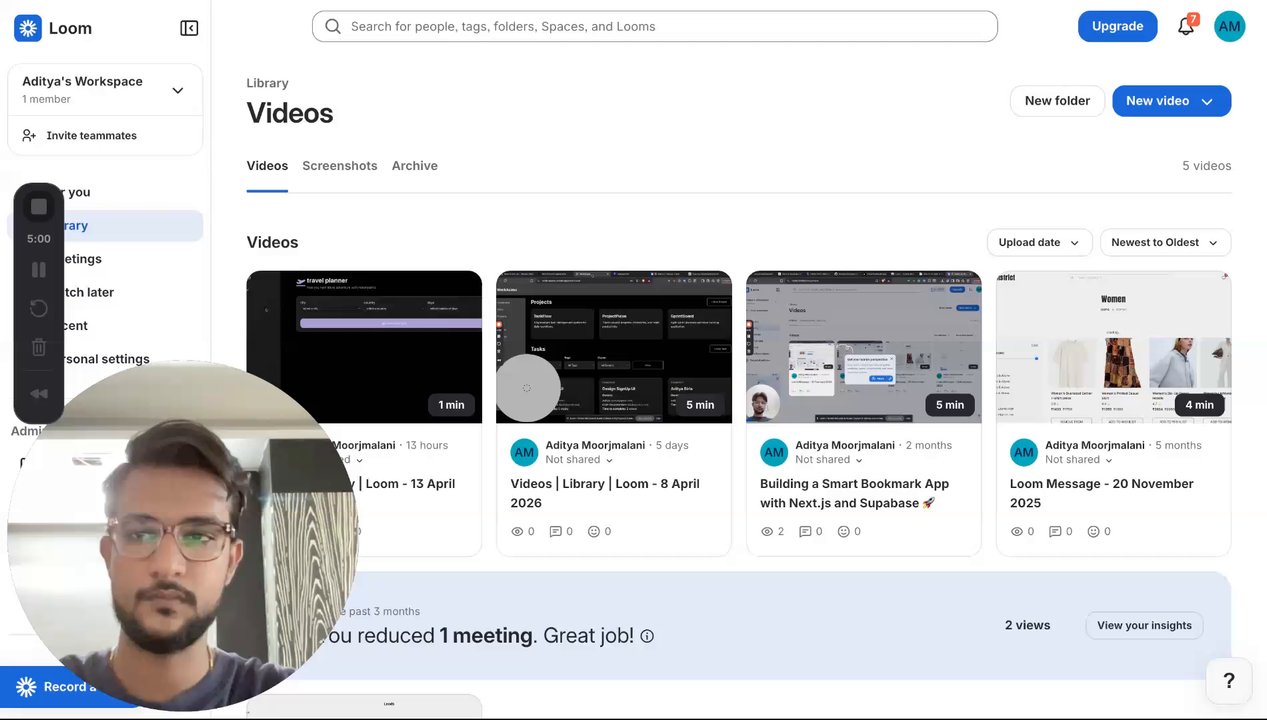
Task: Open the Upload date sort dropdown
Action: pyautogui.click(x=1039, y=242)
